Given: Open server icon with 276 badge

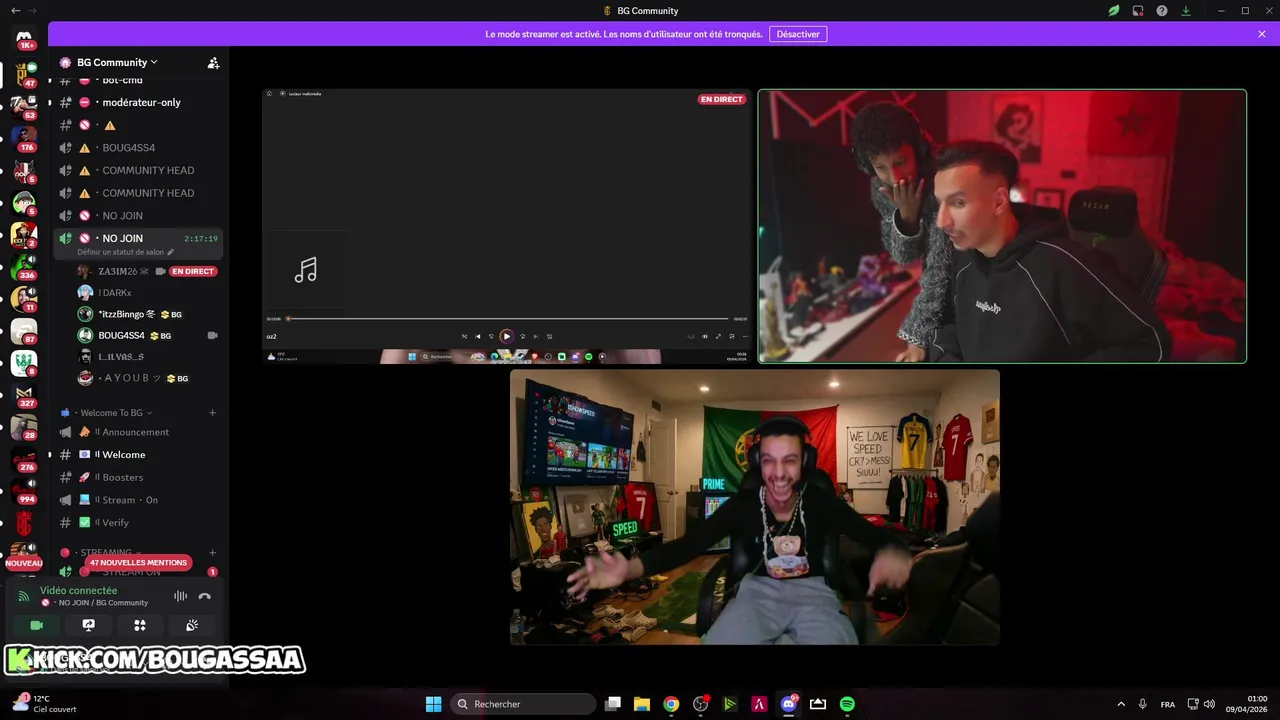Looking at the screenshot, I should [24, 459].
